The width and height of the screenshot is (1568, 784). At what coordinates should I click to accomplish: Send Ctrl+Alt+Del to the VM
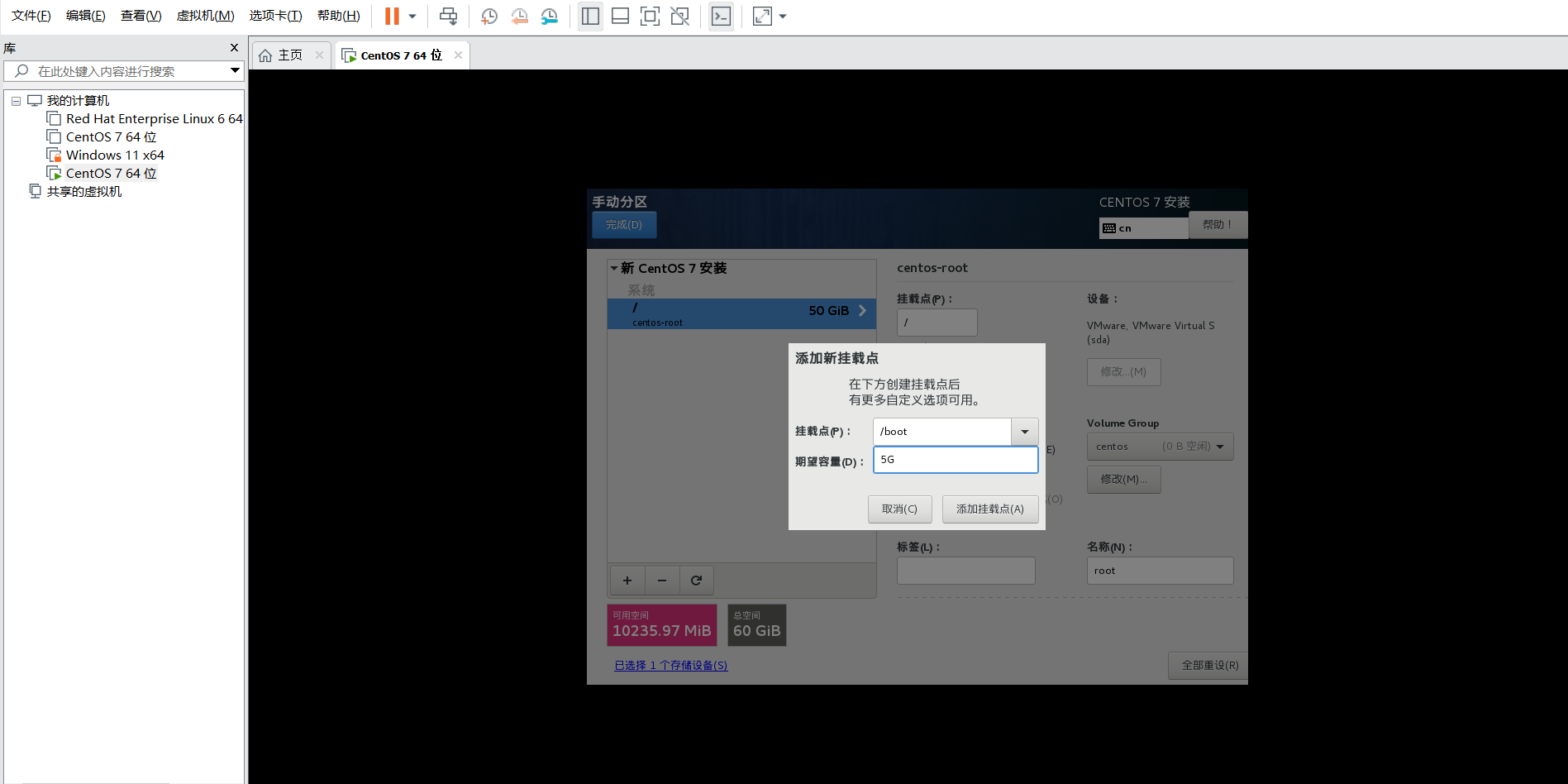[x=448, y=16]
